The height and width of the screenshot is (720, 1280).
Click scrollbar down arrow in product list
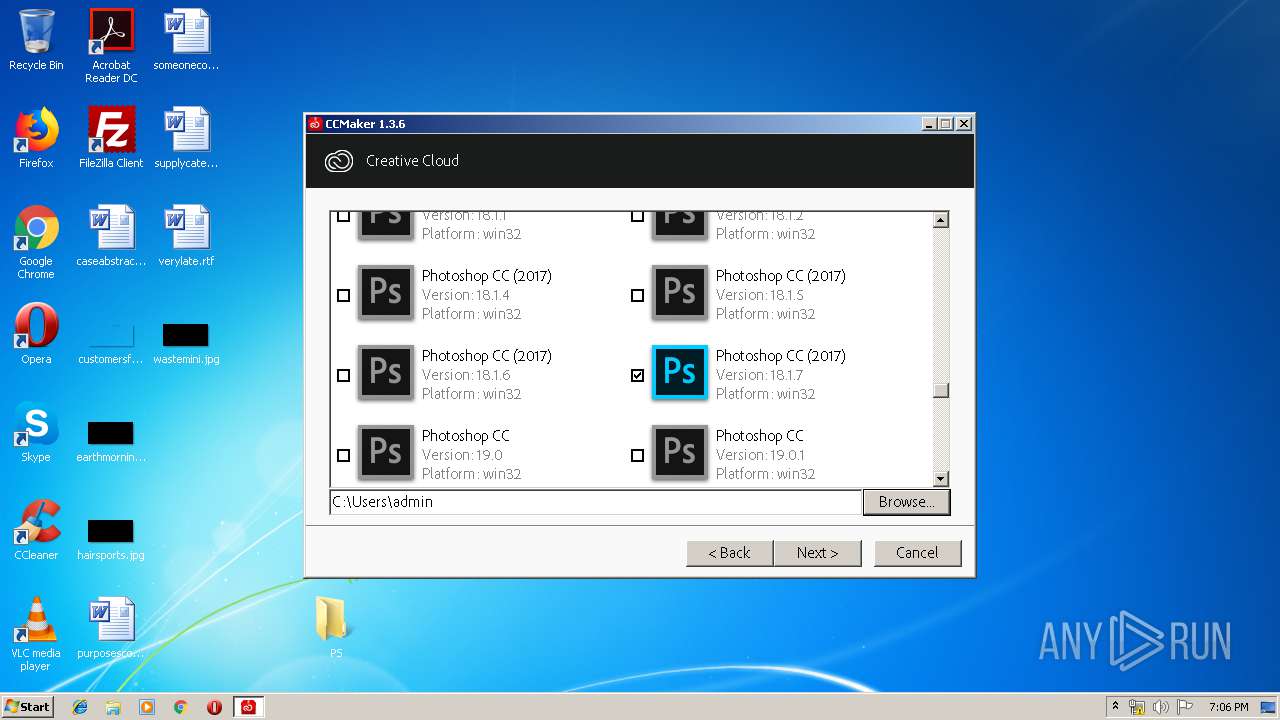point(940,478)
